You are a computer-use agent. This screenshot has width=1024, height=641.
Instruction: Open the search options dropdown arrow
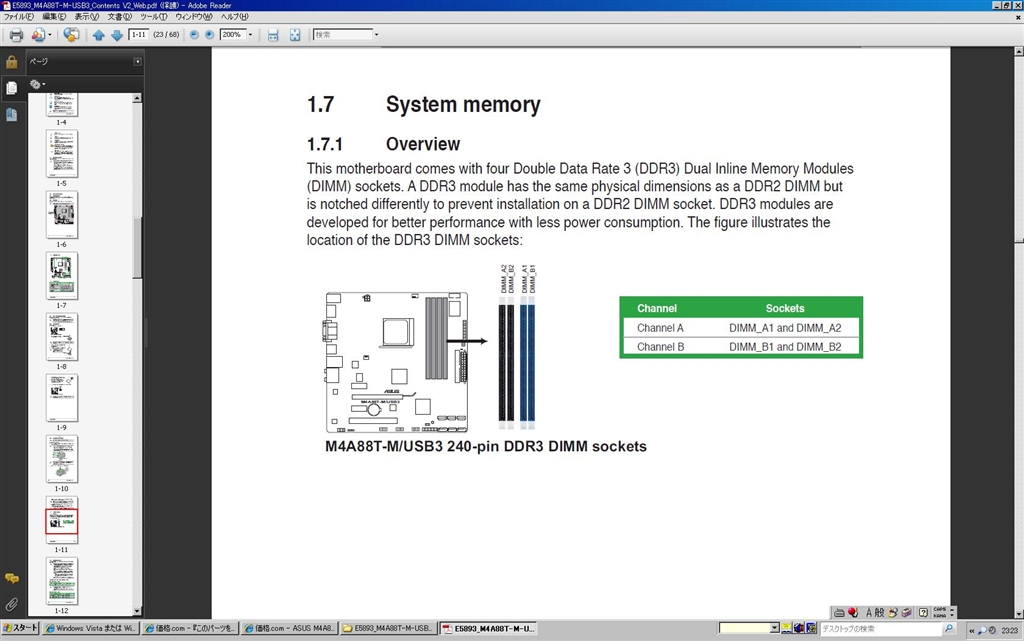[376, 35]
